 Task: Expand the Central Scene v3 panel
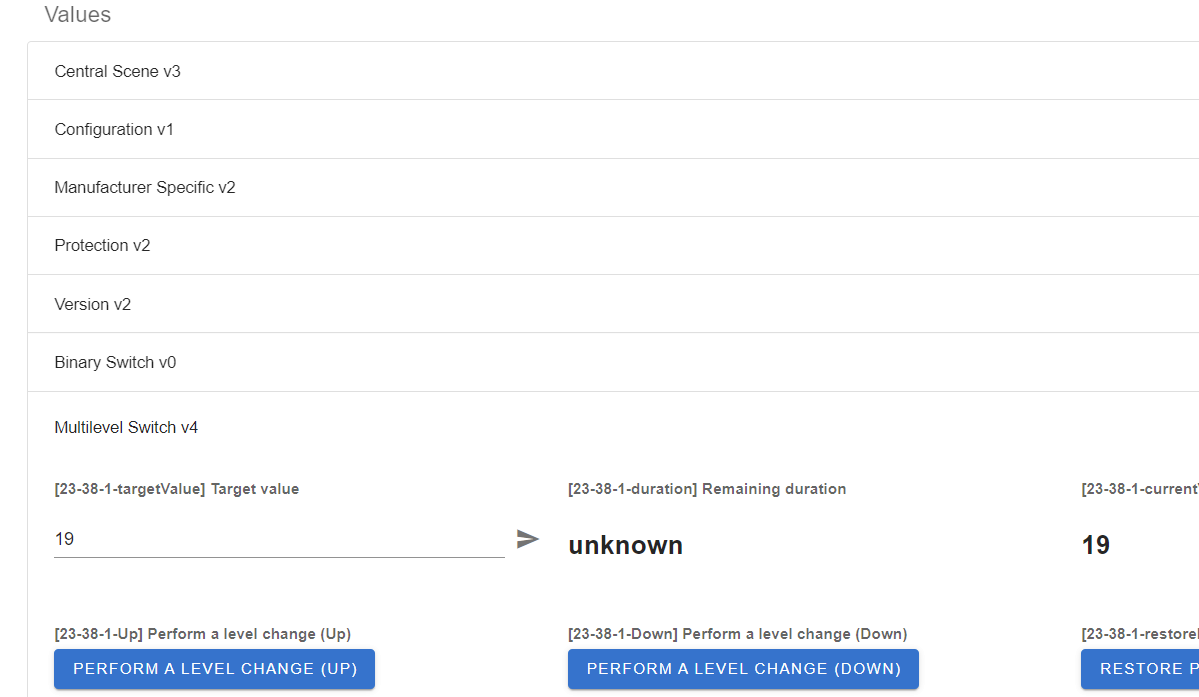tap(118, 72)
